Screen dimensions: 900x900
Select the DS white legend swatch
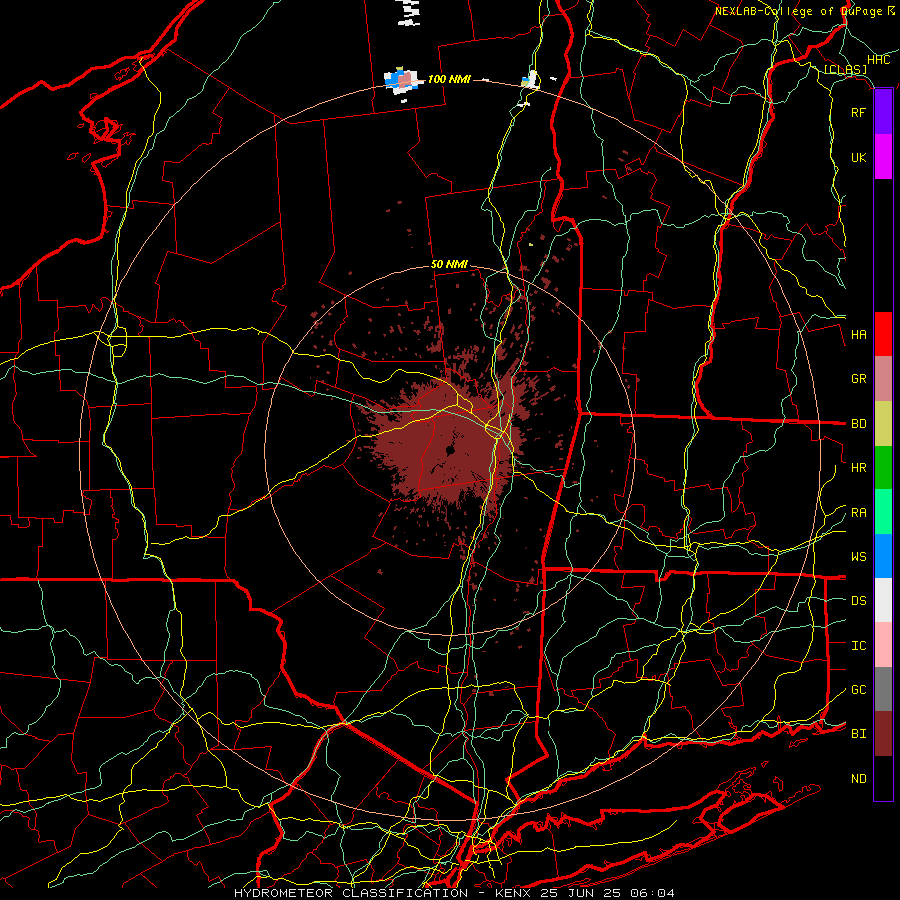coord(883,600)
